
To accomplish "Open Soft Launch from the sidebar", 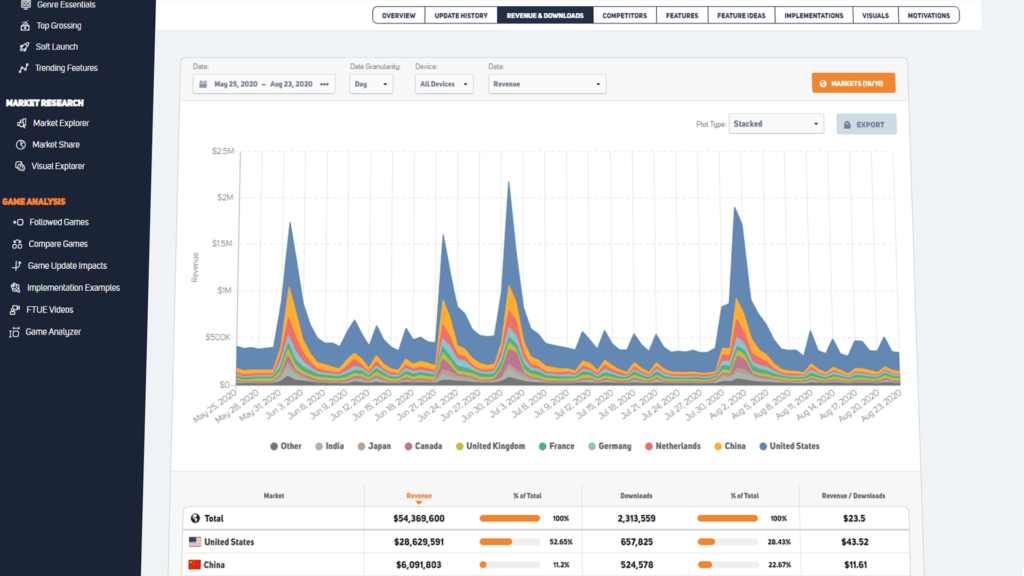I will 22,46.
